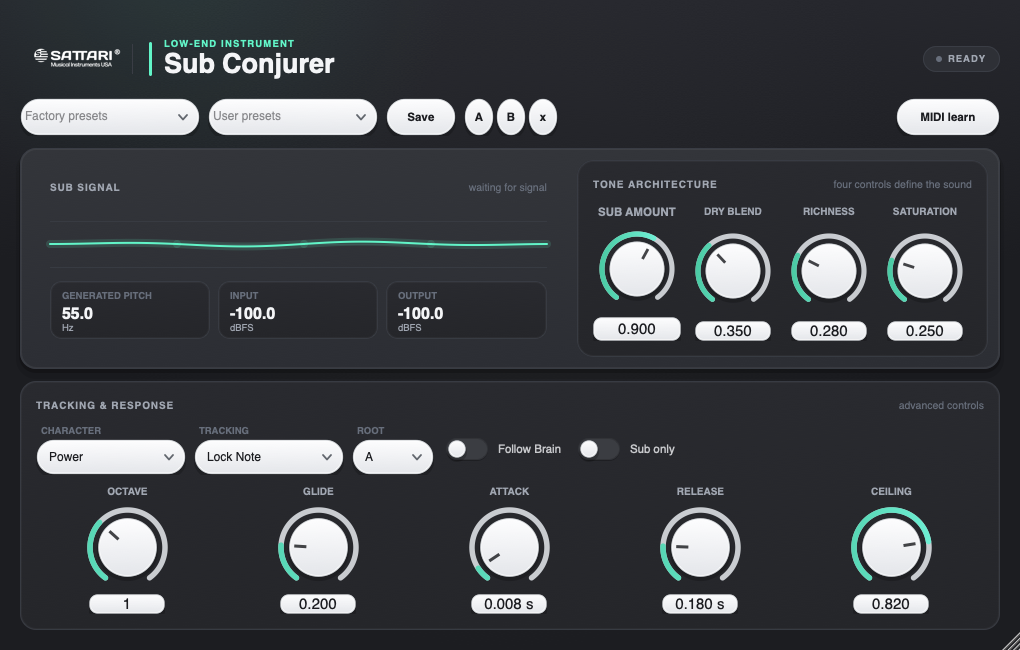Click the 'waiting for signal' status text

coord(507,187)
